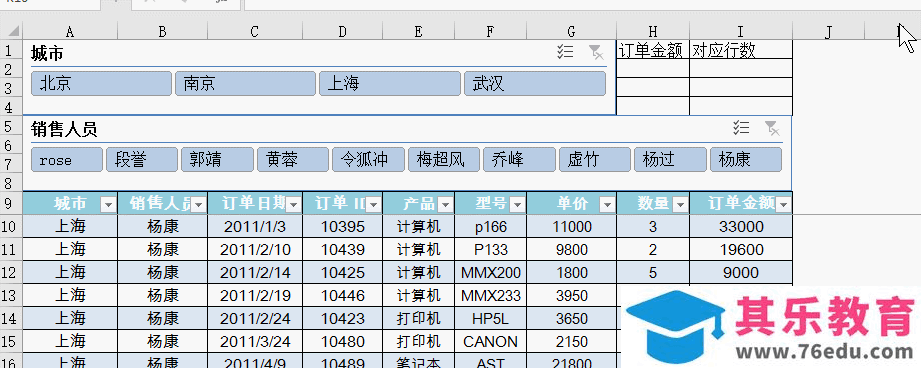Image resolution: width=921 pixels, height=368 pixels.
Task: Select row 10 header
Action: 11,226
